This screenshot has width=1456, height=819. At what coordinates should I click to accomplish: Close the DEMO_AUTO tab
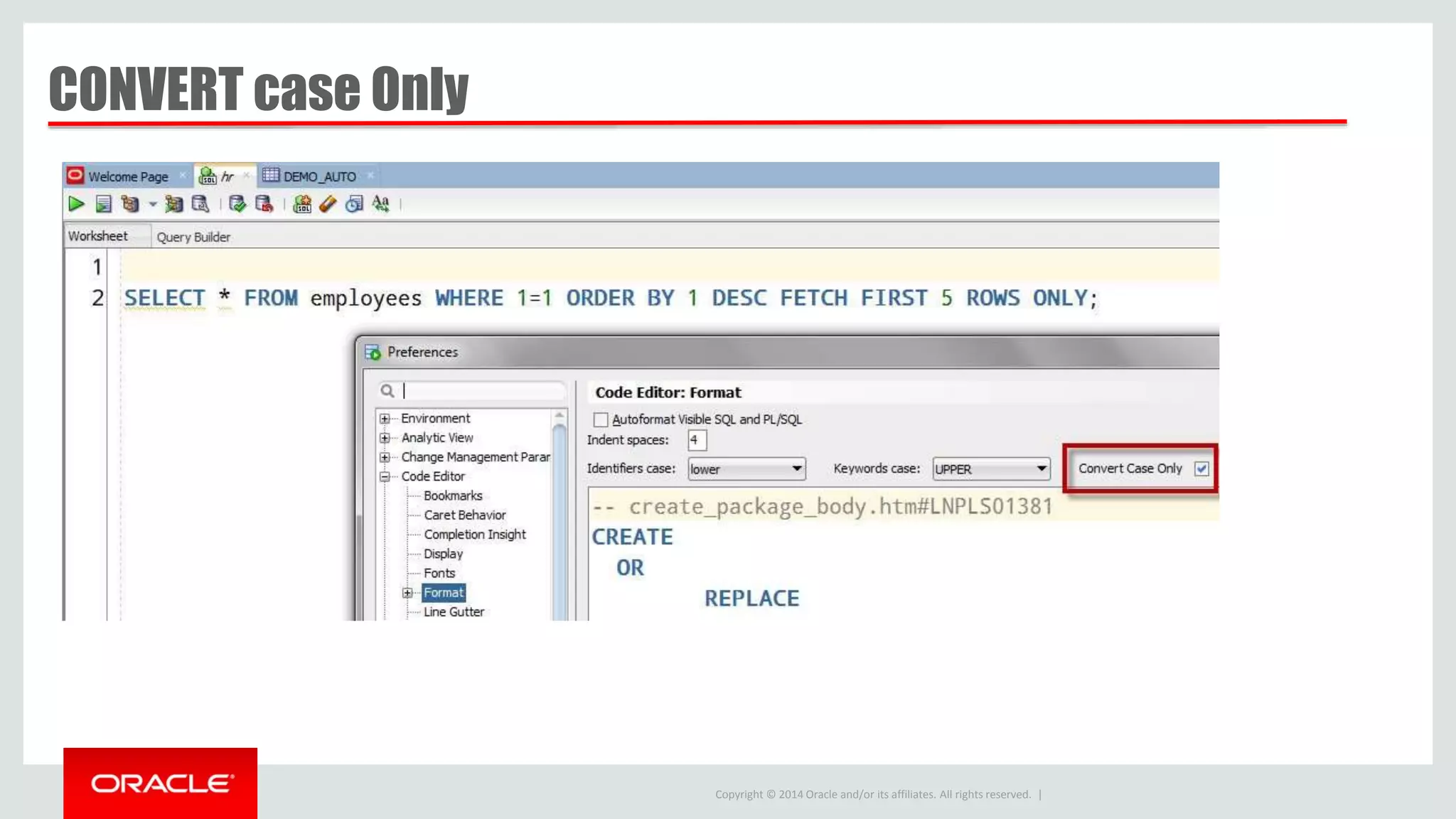(370, 175)
